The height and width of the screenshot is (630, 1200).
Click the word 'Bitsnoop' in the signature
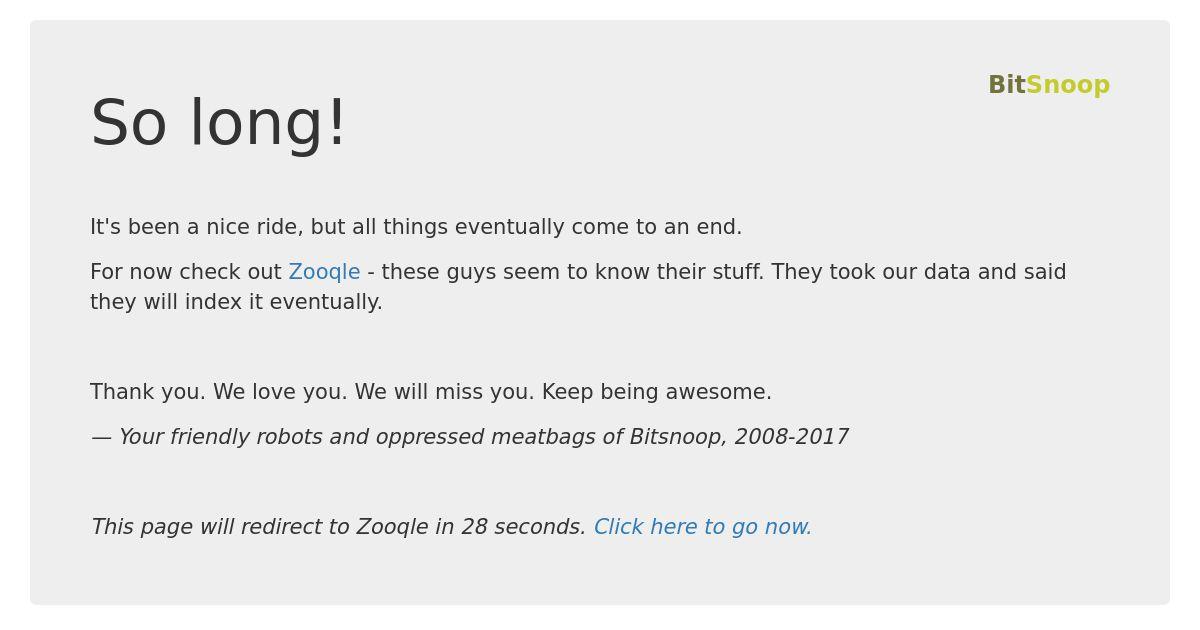pyautogui.click(x=678, y=437)
